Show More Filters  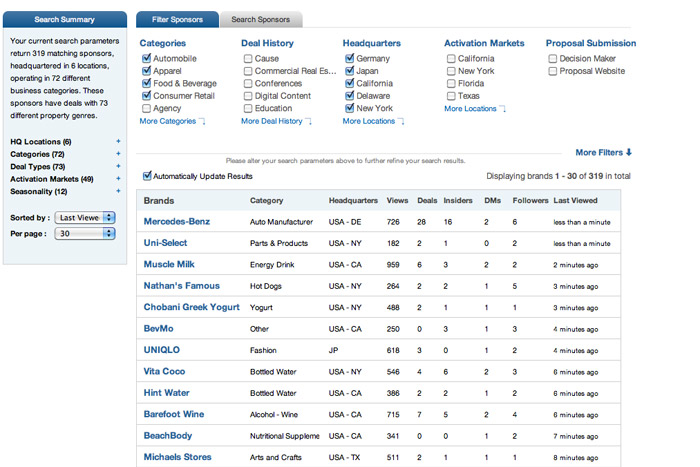coord(604,152)
